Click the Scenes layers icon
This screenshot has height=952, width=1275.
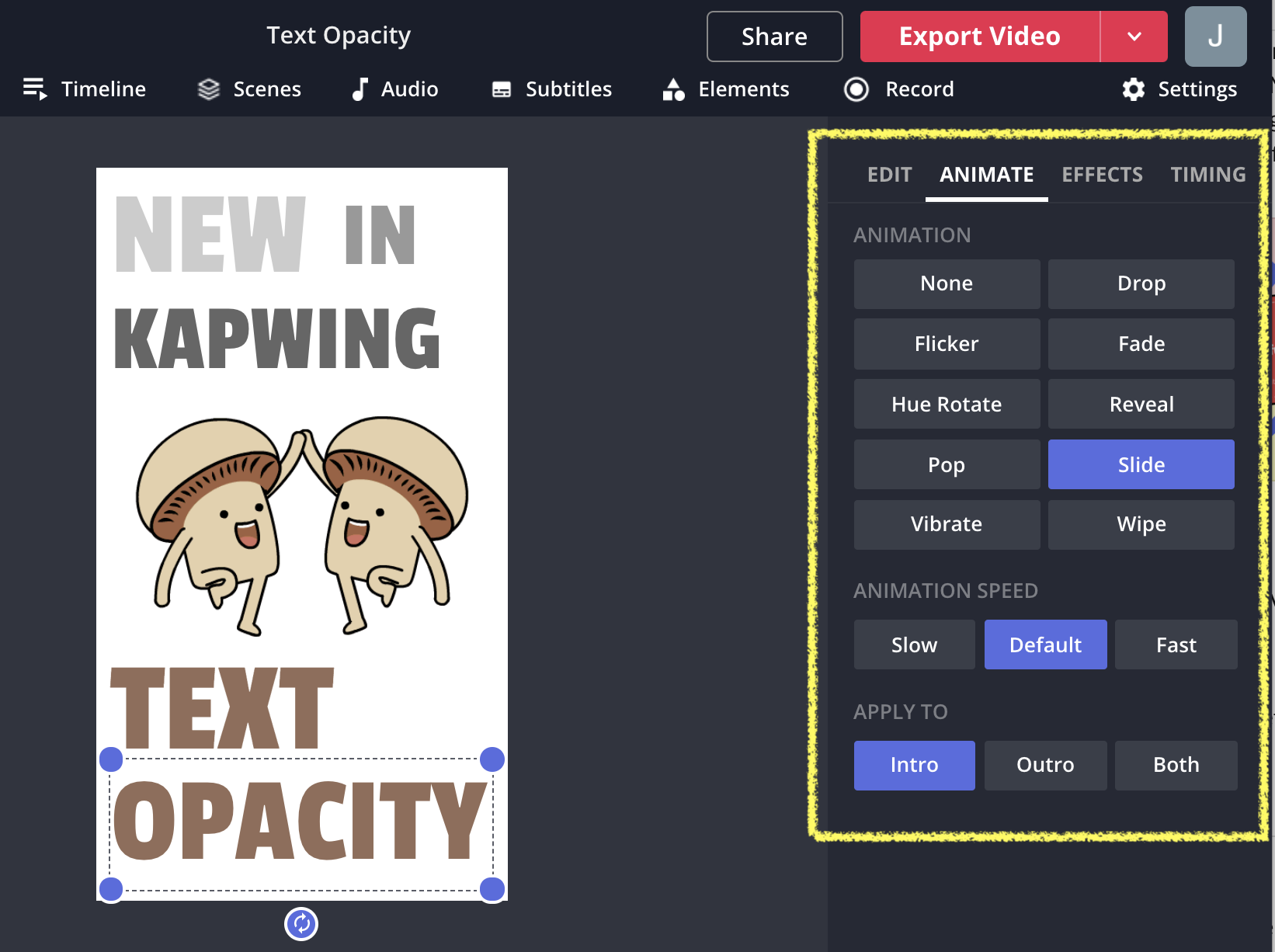pos(209,89)
